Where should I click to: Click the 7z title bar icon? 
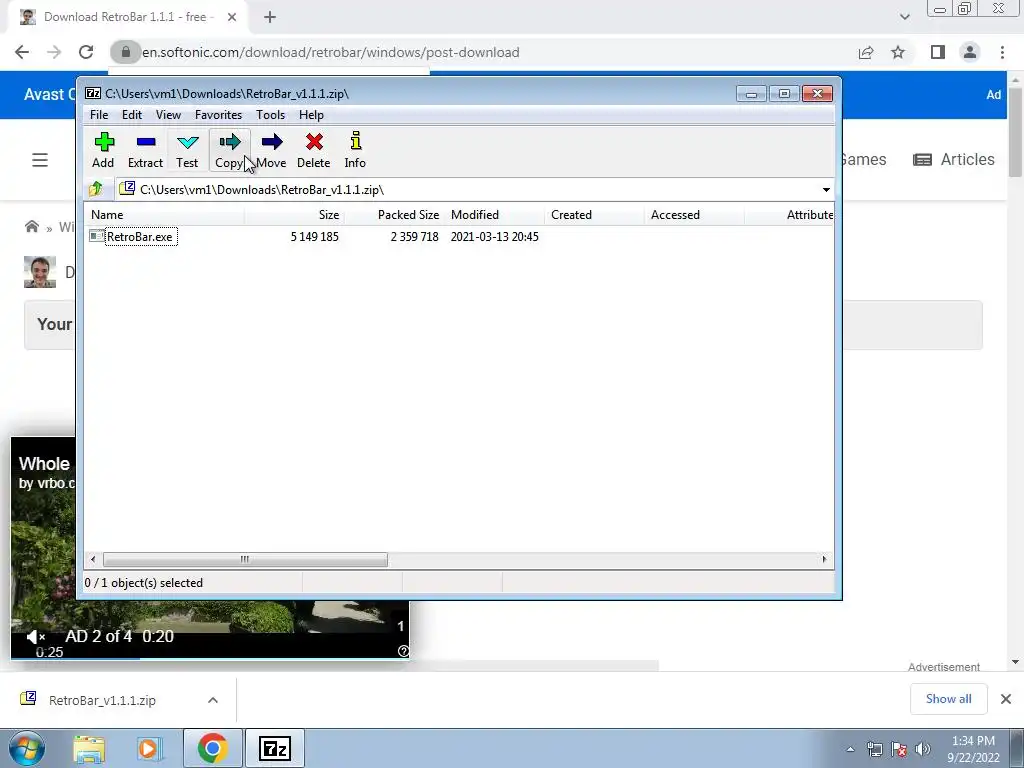tap(93, 93)
